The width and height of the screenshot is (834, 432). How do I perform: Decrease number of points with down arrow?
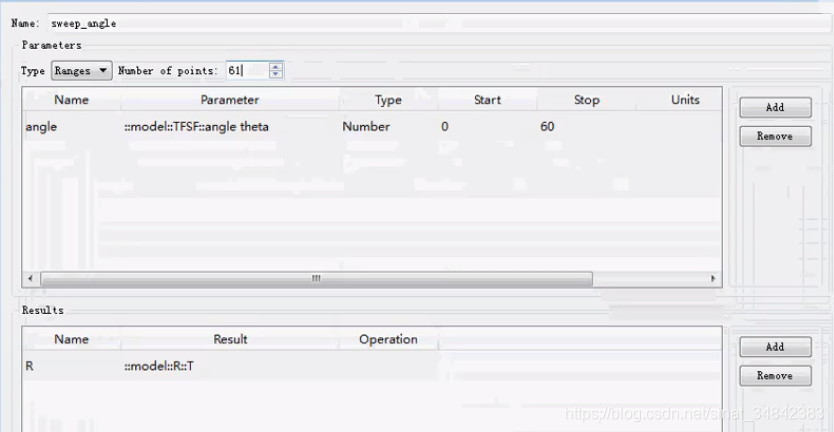pos(276,74)
